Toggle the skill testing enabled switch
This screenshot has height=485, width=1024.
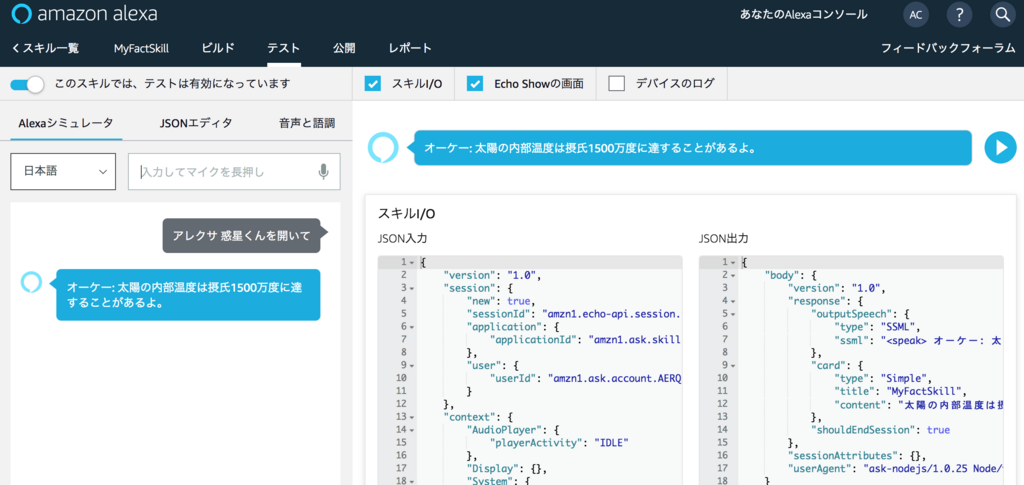(27, 84)
